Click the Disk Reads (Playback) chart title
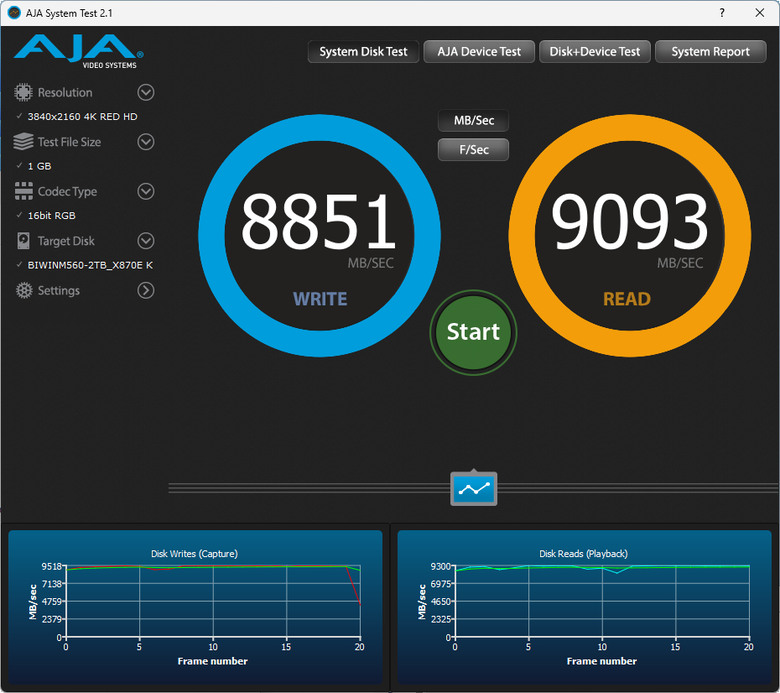Screen dimensions: 780x693 pos(584,554)
